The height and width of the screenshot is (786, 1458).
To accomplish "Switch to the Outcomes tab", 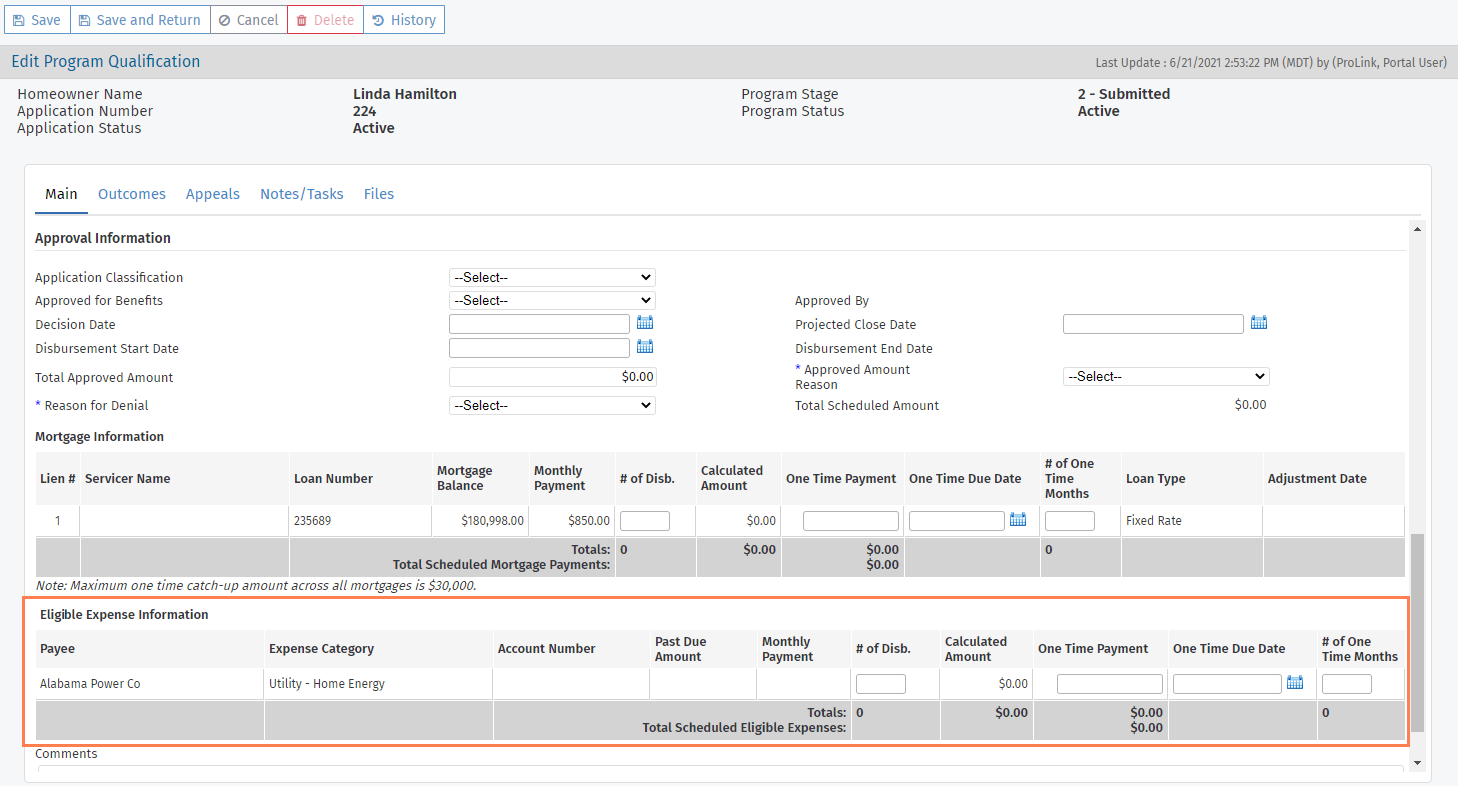I will (132, 194).
